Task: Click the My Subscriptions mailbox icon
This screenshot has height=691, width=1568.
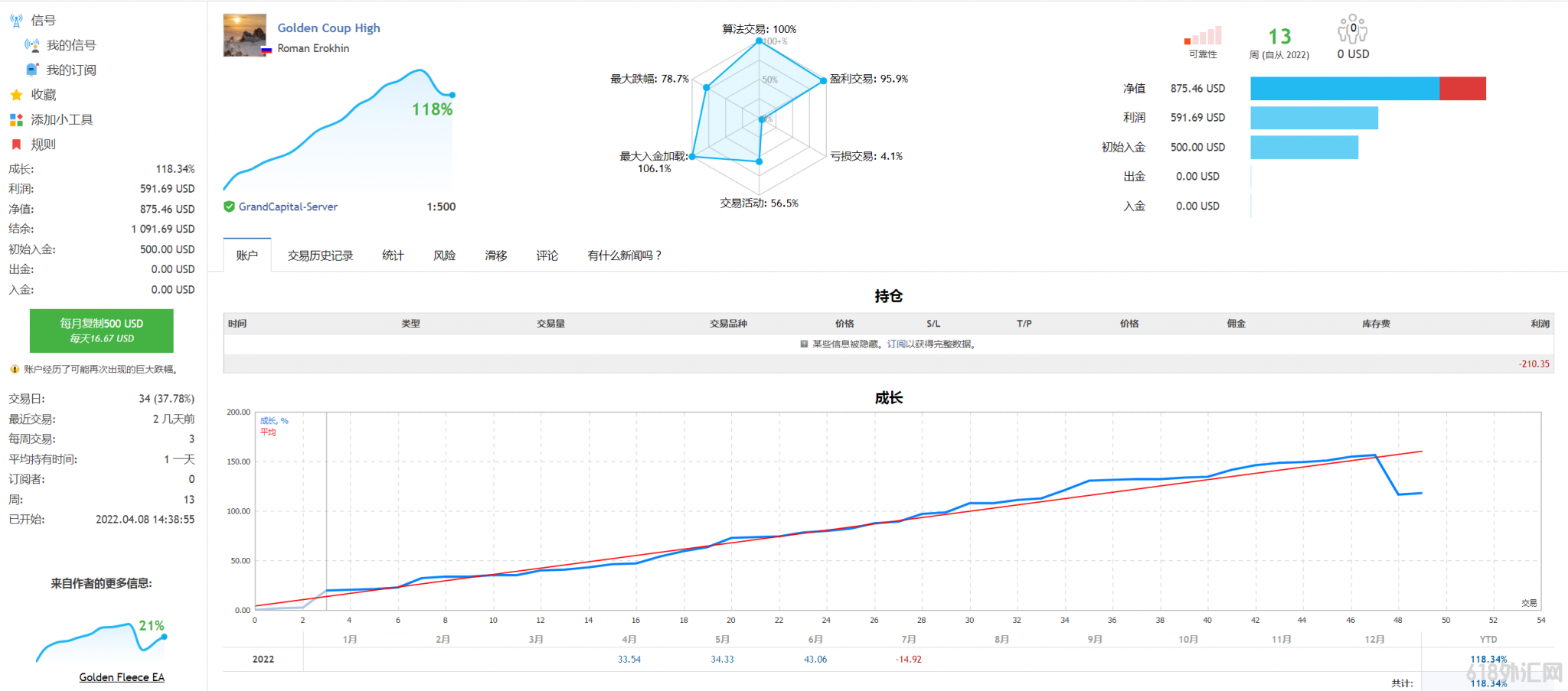Action: 31,70
